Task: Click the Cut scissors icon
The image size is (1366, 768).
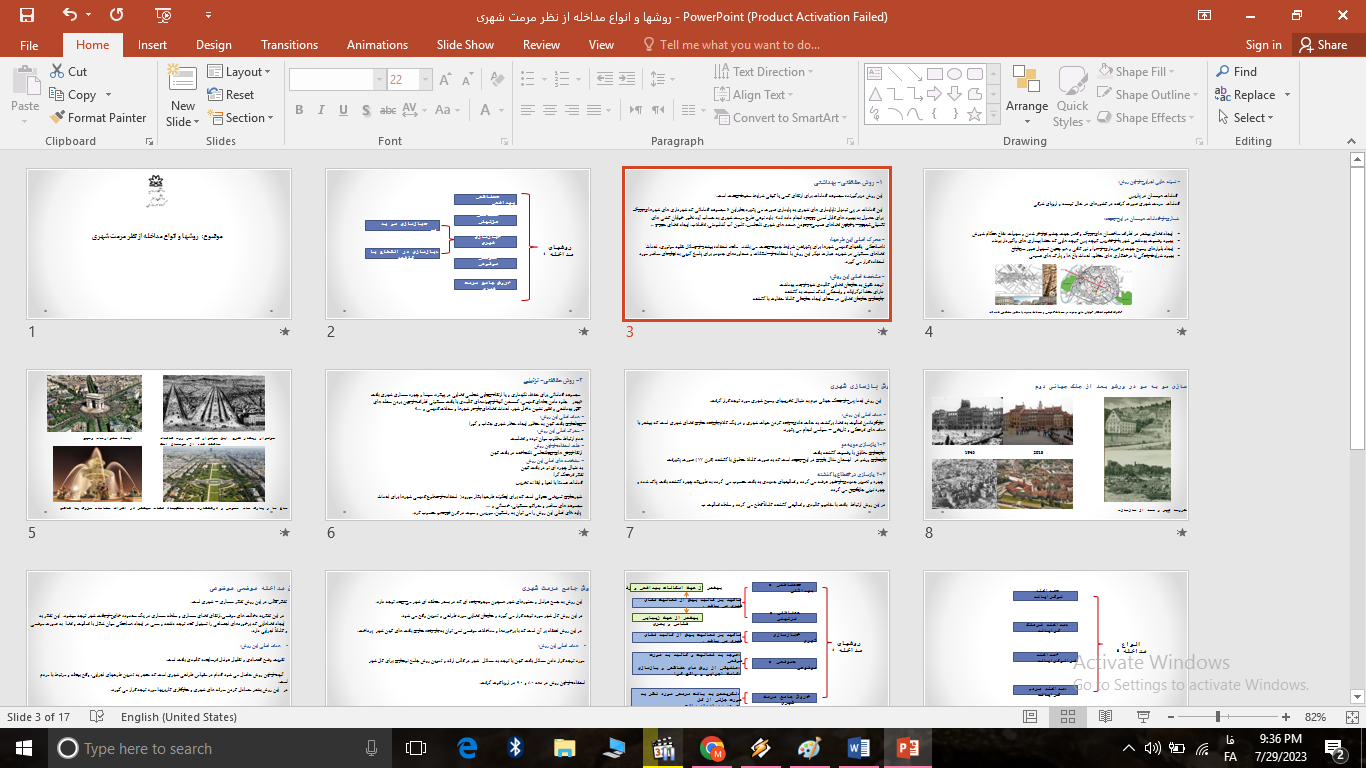Action: (59, 72)
